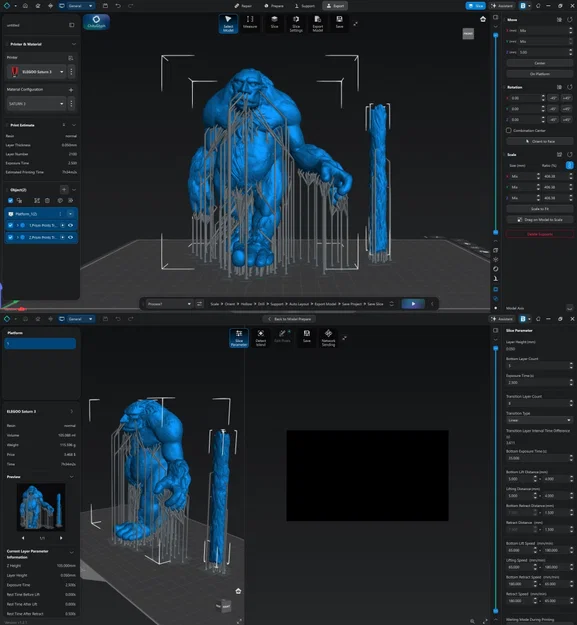The image size is (577, 625).
Task: Reset view with the home icon in the viewport
Action: 483,19
